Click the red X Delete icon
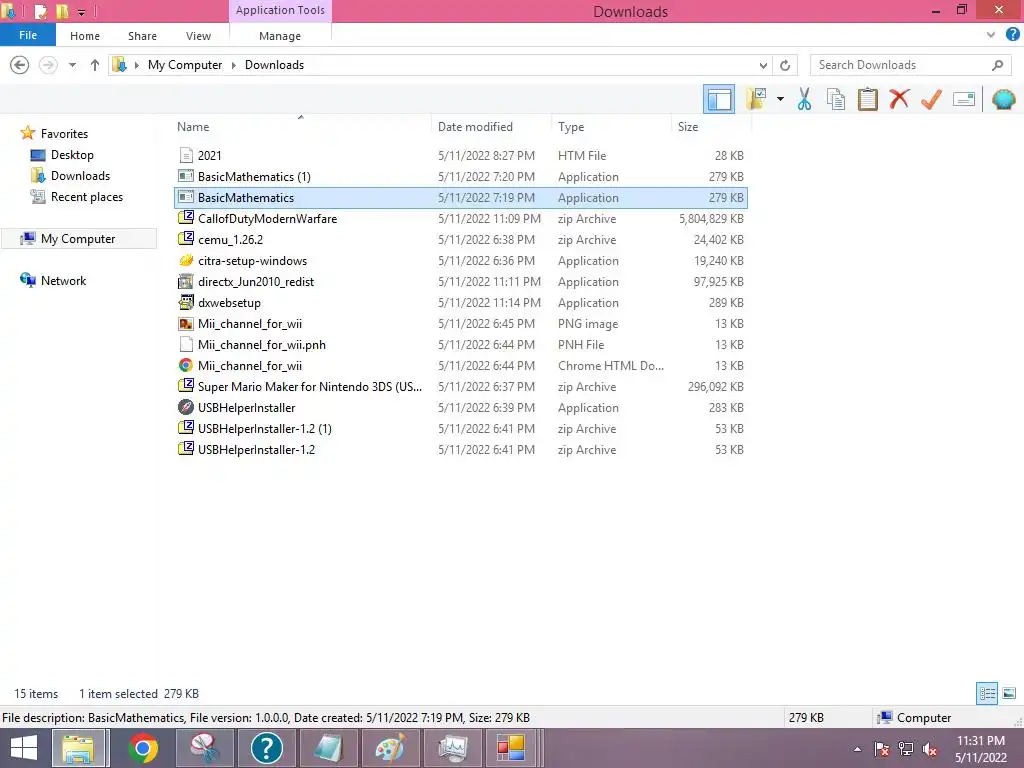The image size is (1024, 768). [x=899, y=99]
